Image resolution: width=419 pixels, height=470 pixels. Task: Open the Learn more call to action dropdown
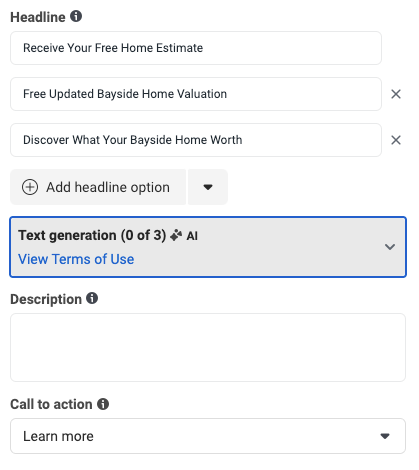tap(208, 436)
